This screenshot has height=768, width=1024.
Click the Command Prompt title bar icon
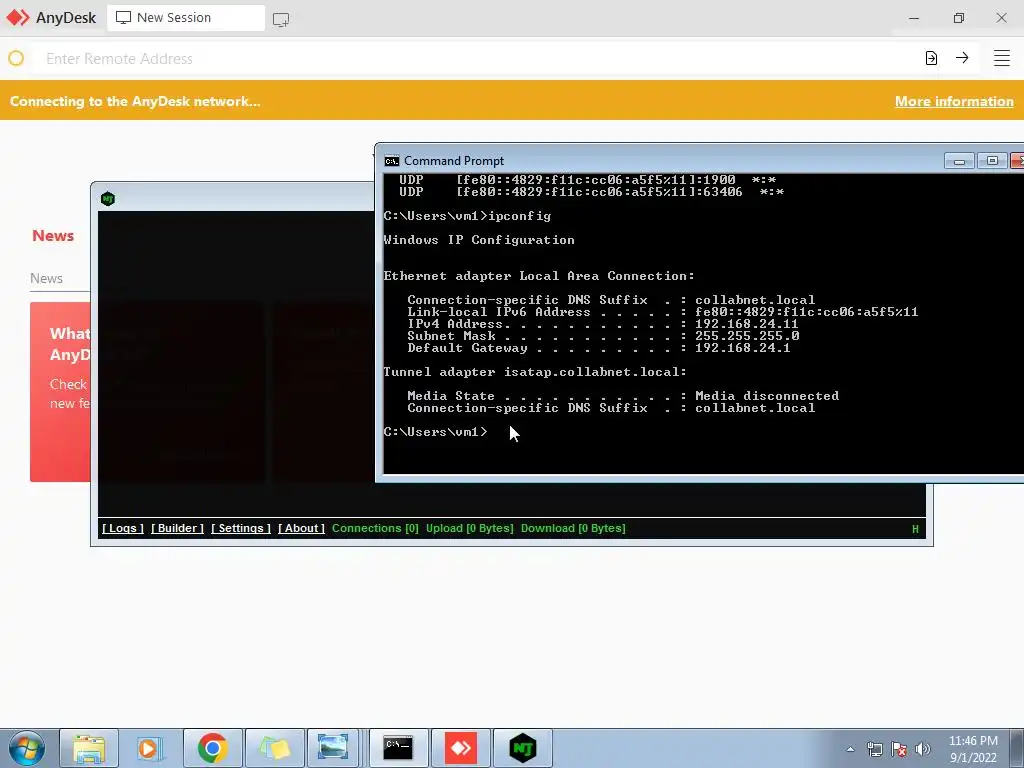pos(392,161)
